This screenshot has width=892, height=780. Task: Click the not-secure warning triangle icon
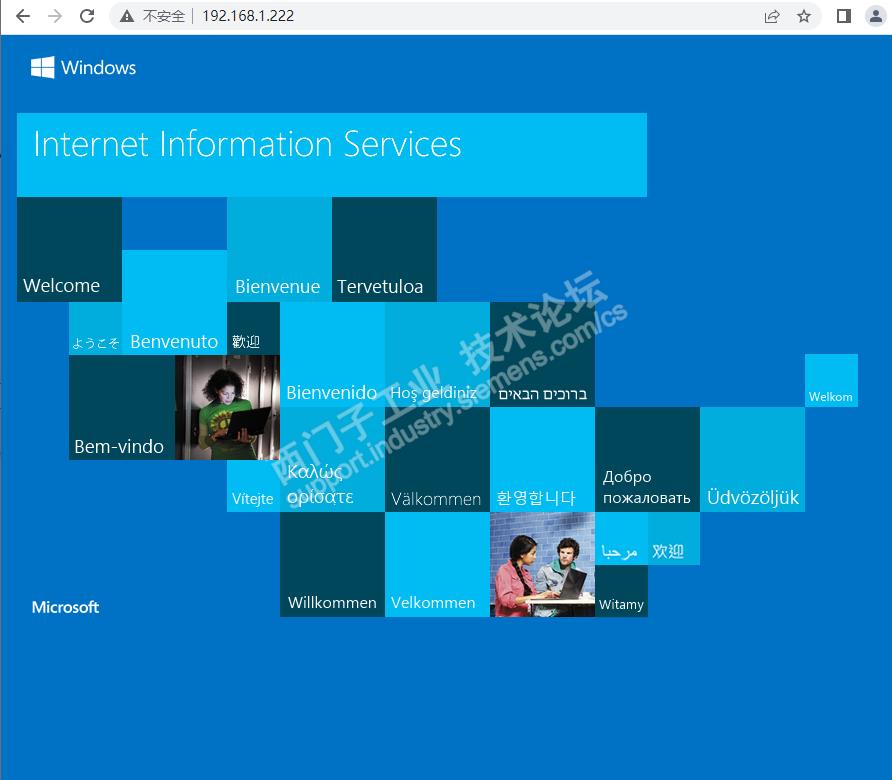tap(127, 16)
